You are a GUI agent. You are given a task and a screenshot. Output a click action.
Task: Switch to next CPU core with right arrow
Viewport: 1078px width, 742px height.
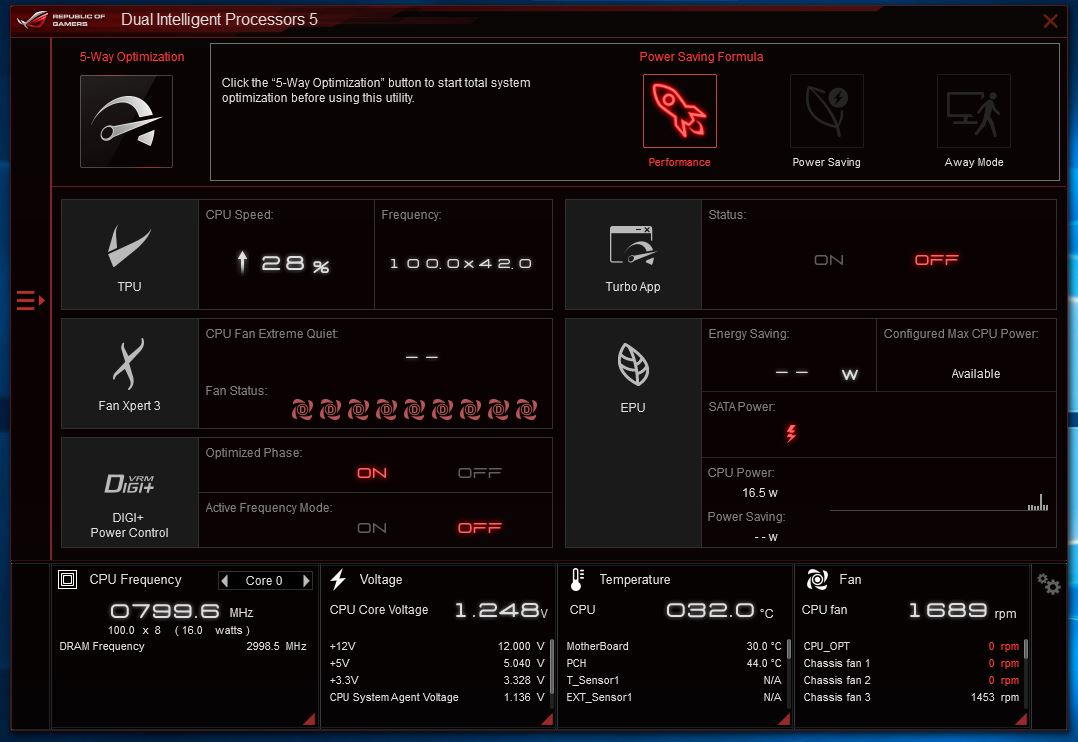(x=306, y=581)
